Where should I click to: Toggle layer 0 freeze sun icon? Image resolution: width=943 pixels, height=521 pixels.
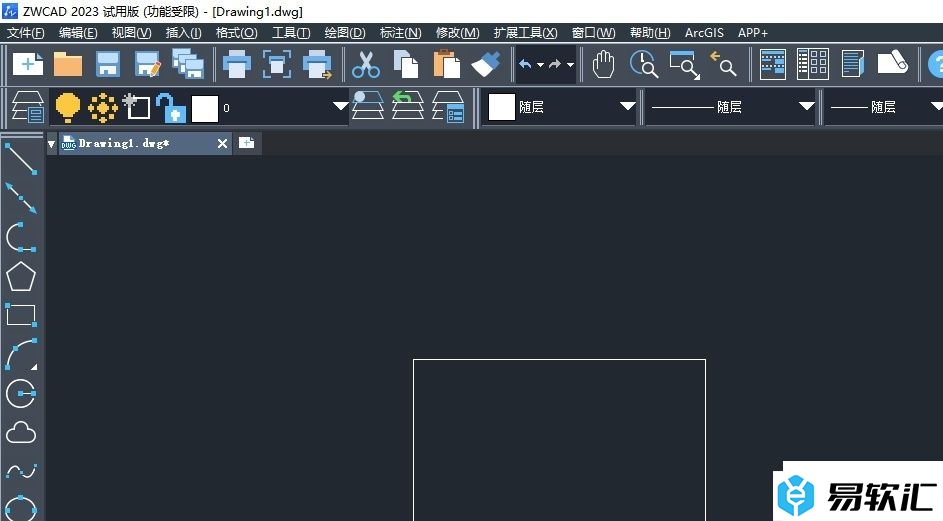pos(103,108)
